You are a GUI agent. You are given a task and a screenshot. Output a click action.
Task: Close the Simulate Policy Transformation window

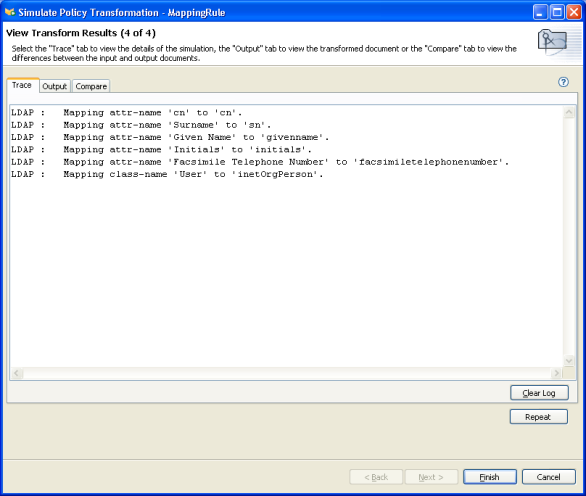tap(573, 12)
